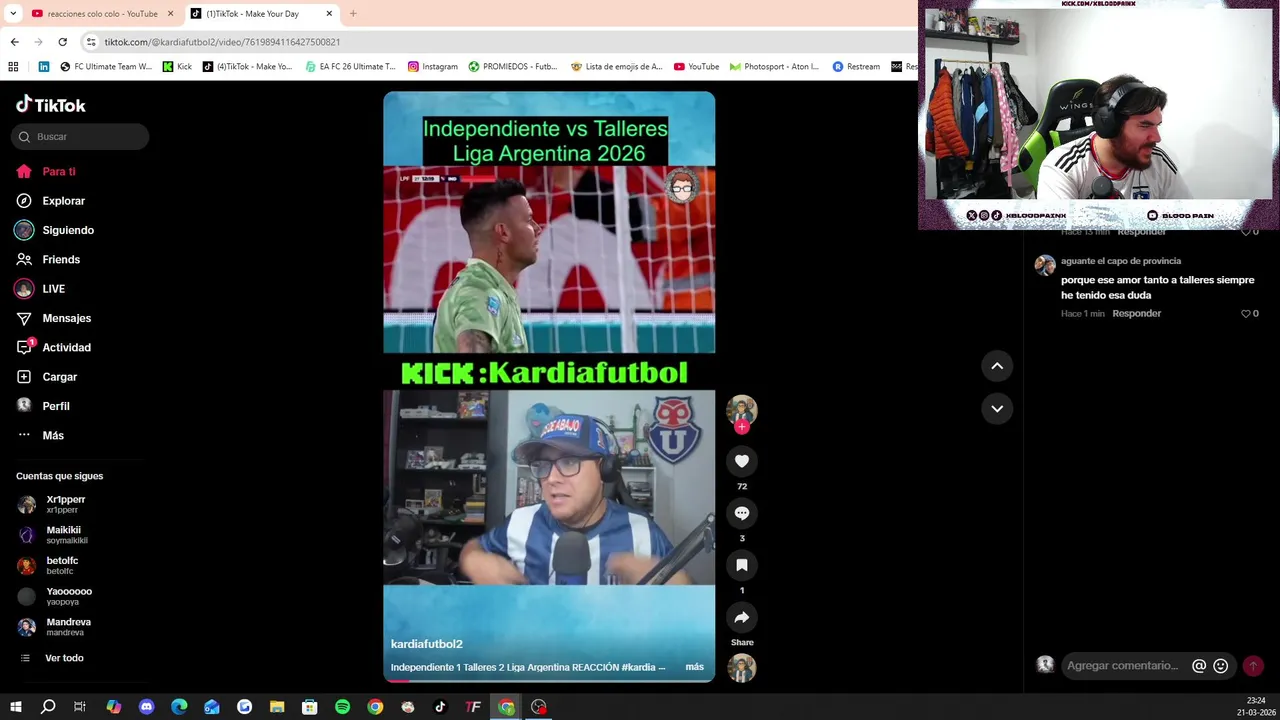Open the 'YouTube' bookmark
Image resolution: width=1280 pixels, height=720 pixels.
696,67
